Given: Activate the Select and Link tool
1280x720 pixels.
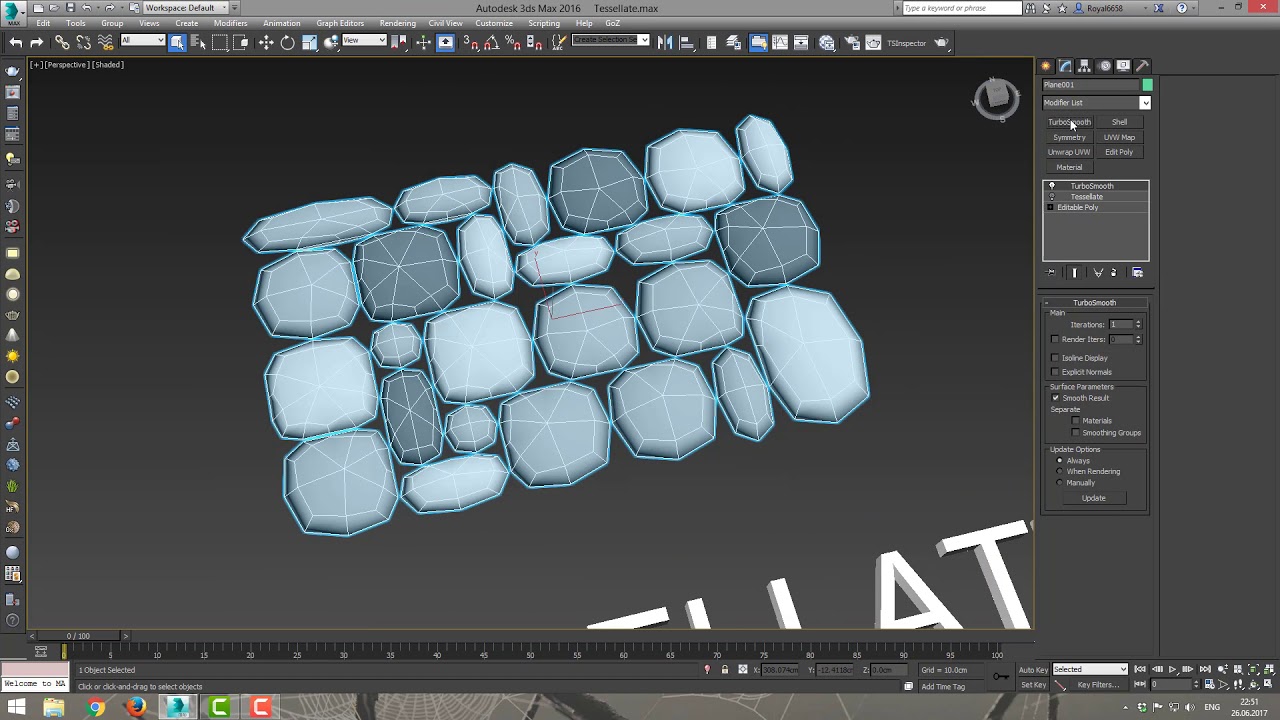Looking at the screenshot, I should point(62,42).
